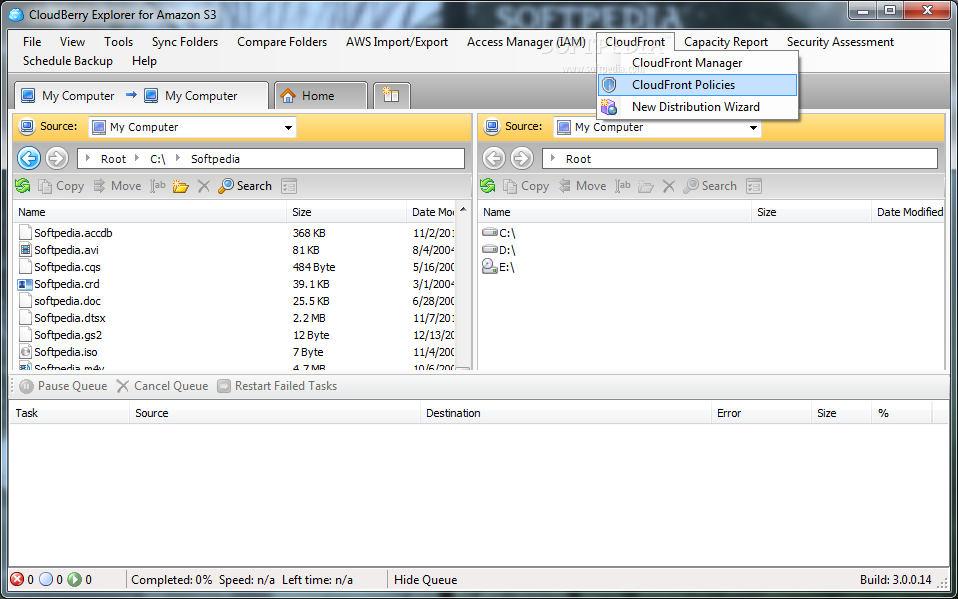Click left file list scrollbar up arrow
The width and height of the screenshot is (958, 599).
coord(463,209)
